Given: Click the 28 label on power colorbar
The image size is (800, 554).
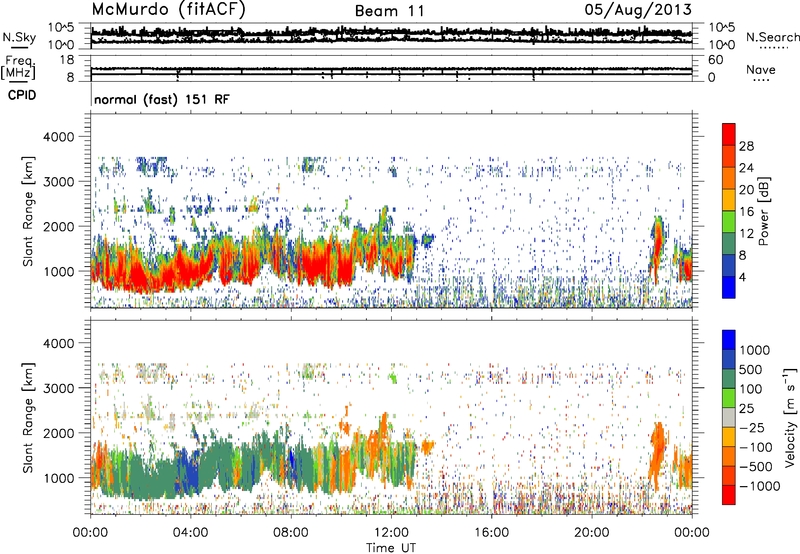Looking at the screenshot, I should [x=746, y=146].
